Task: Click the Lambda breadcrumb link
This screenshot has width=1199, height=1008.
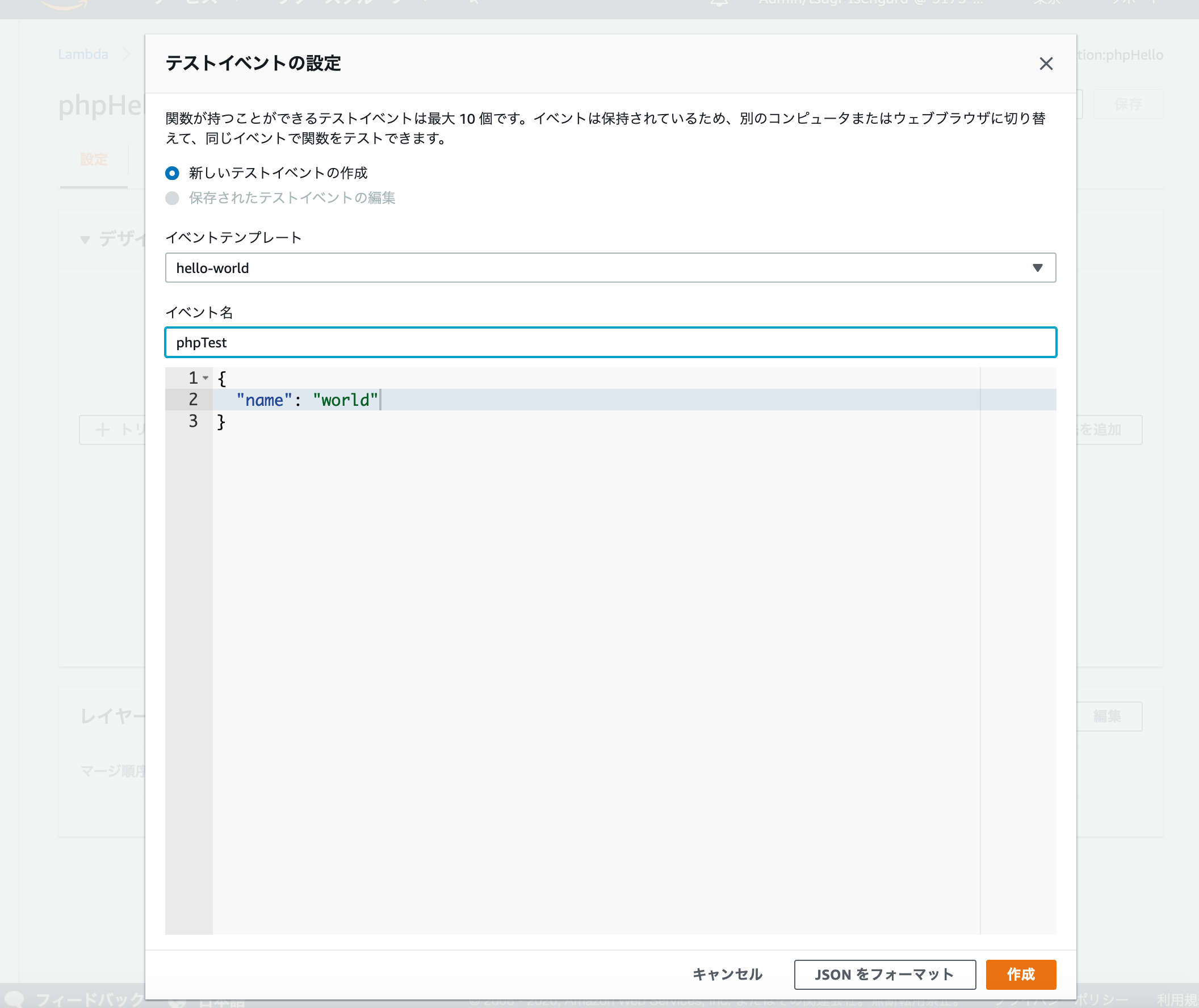Action: (83, 54)
